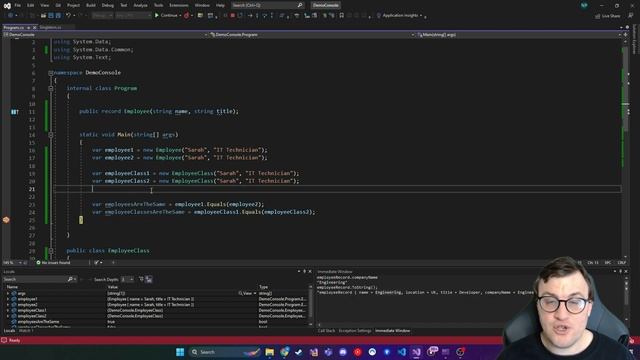Screen dimensions: 640x360
Task: Click the Visual Studio taskbar icon
Action: [416, 352]
